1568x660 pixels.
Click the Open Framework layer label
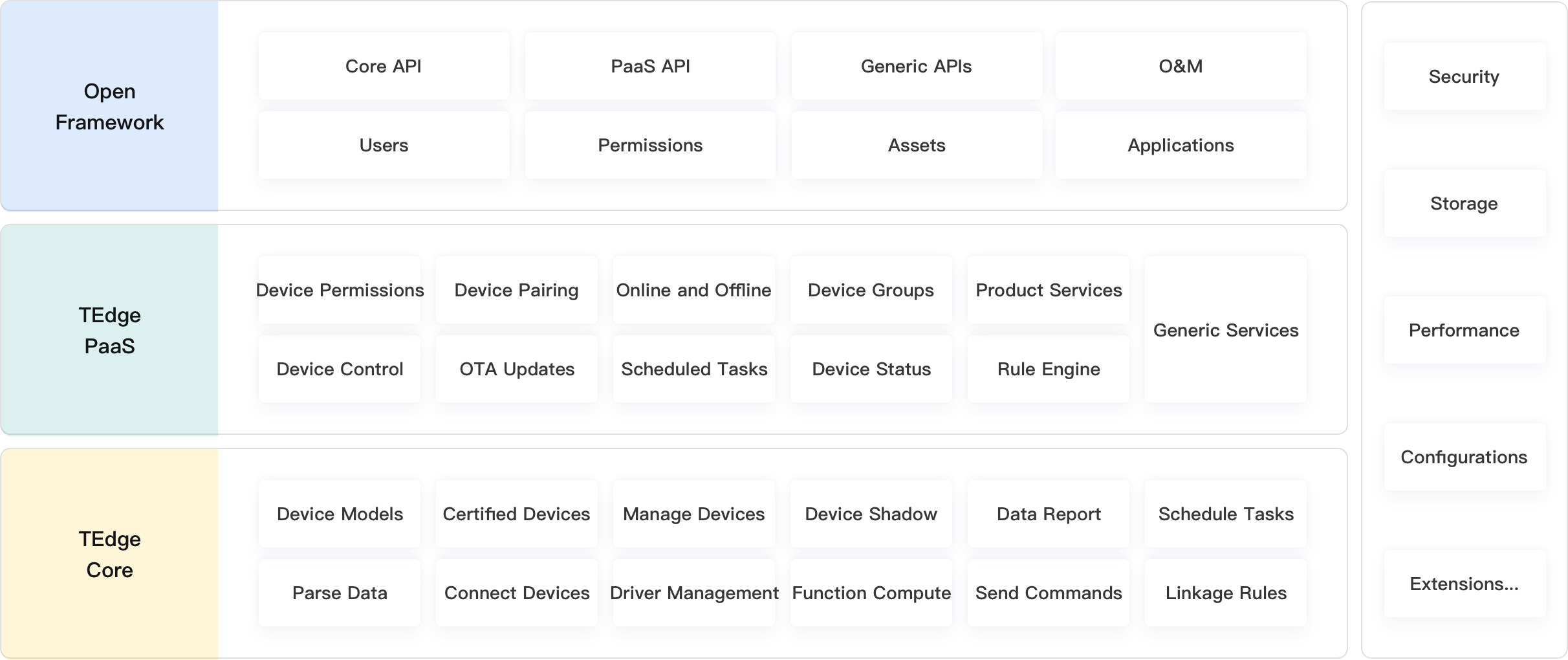[x=109, y=106]
